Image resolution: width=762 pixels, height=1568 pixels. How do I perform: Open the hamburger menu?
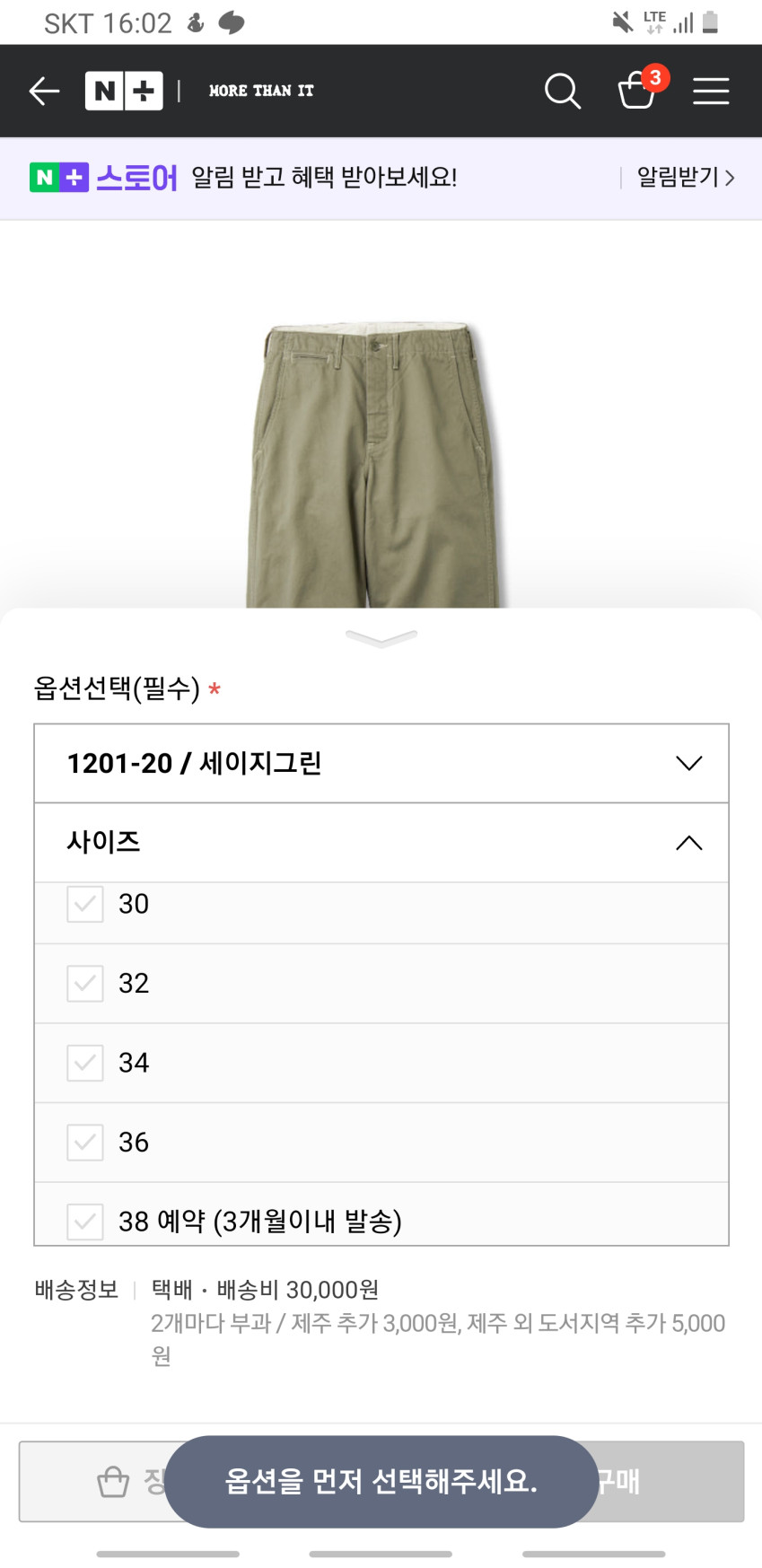[711, 91]
